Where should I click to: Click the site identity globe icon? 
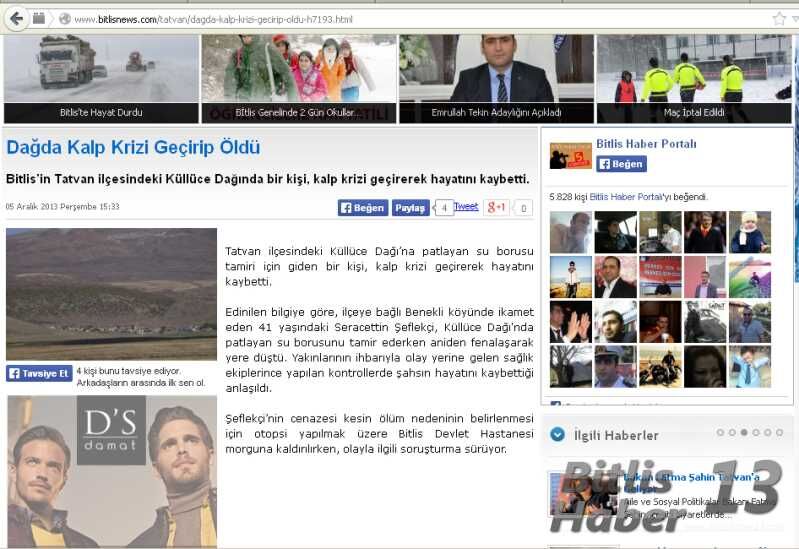coord(64,19)
